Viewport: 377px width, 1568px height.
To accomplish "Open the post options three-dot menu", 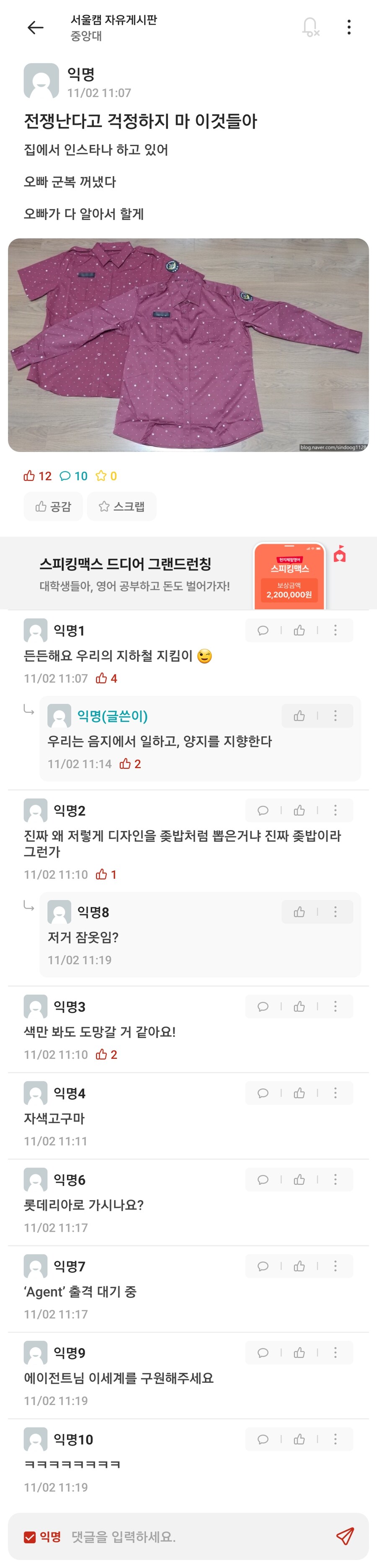I will (x=349, y=27).
